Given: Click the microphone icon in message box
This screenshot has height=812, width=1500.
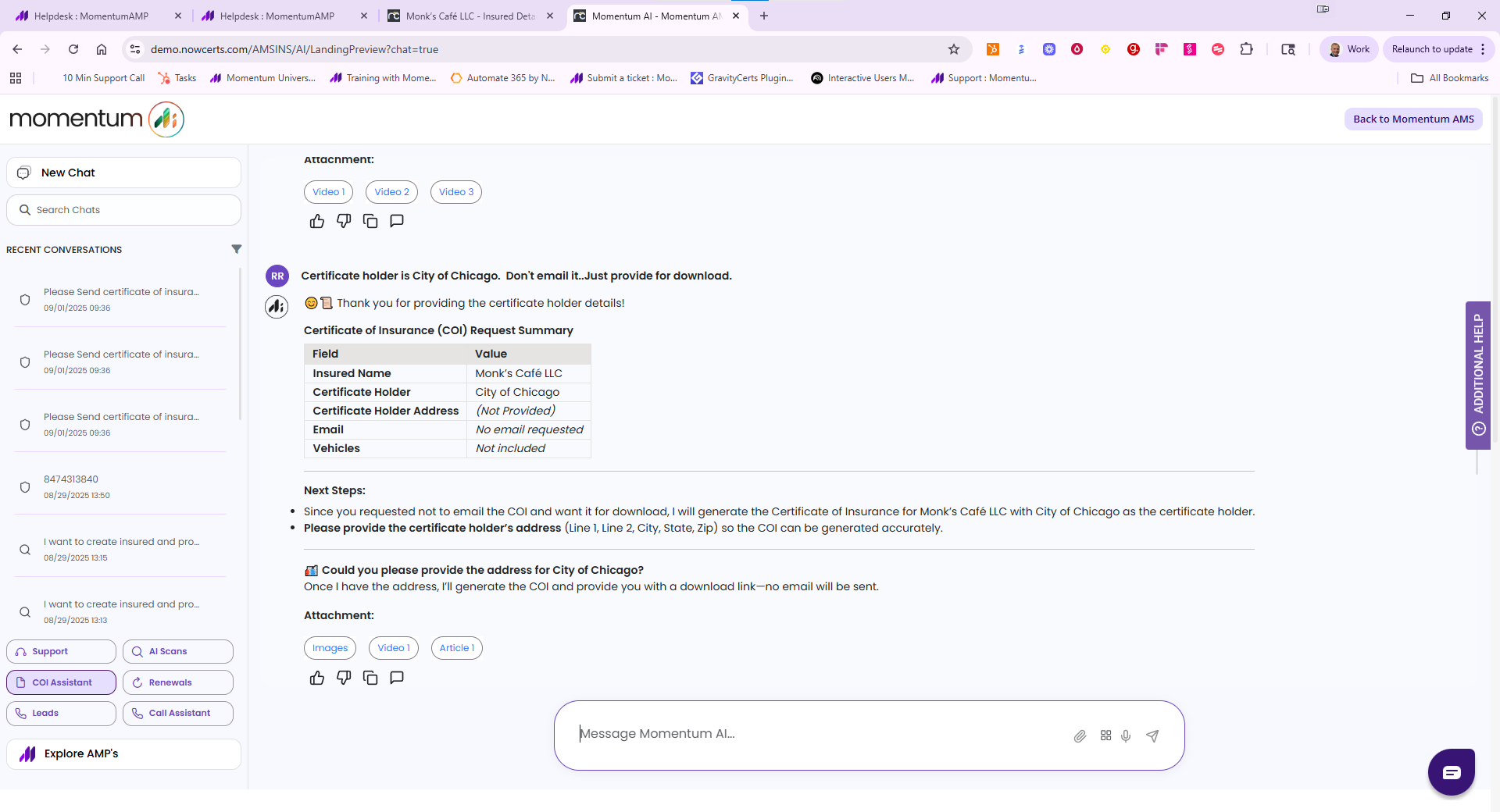Looking at the screenshot, I should pos(1126,735).
